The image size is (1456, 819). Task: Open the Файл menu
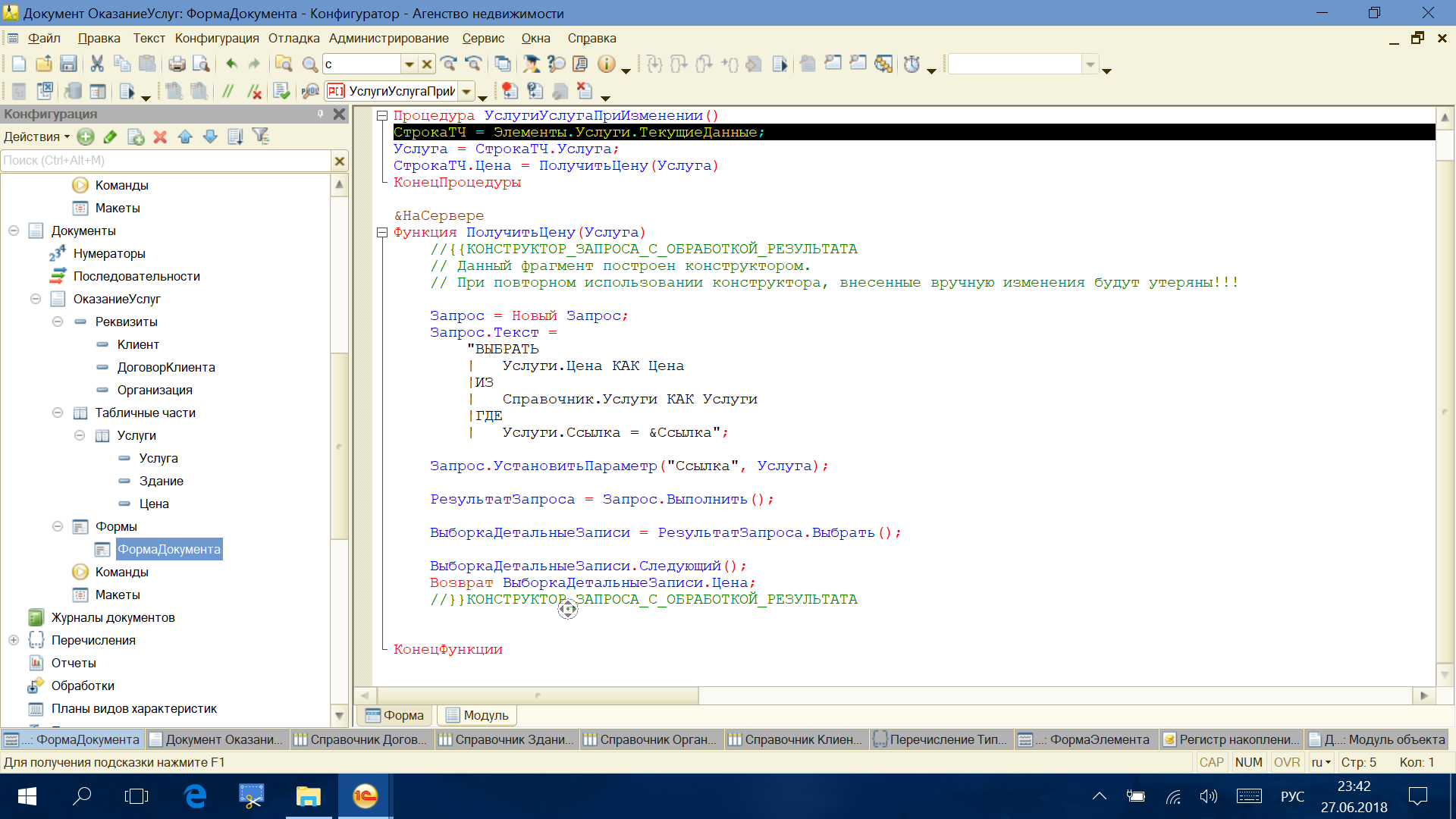point(44,38)
